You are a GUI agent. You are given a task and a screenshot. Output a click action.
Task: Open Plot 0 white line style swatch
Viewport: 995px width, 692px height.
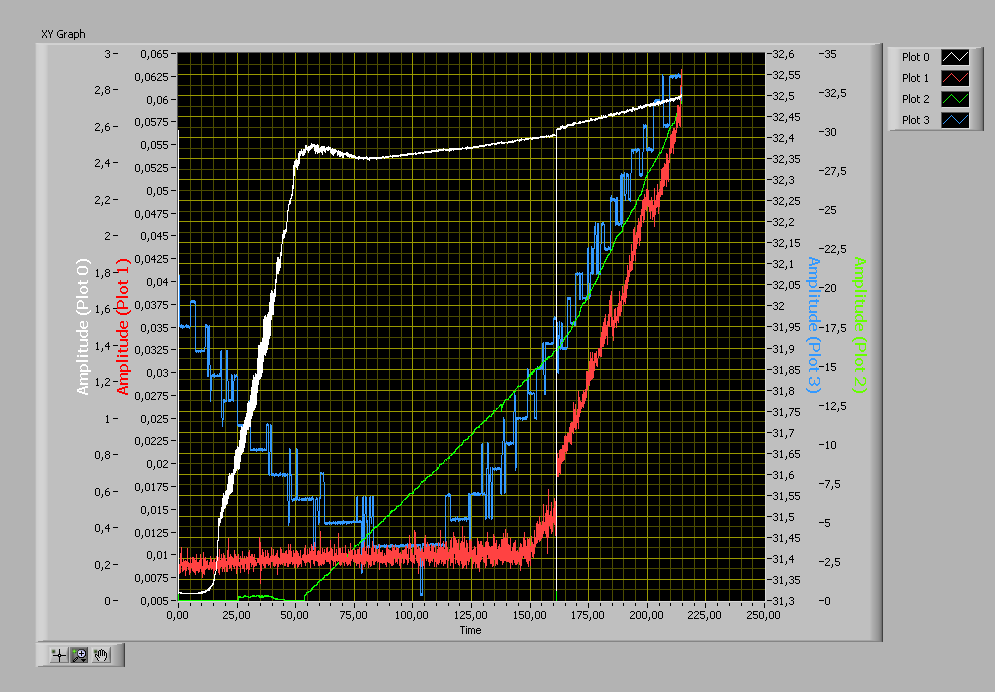pyautogui.click(x=955, y=57)
